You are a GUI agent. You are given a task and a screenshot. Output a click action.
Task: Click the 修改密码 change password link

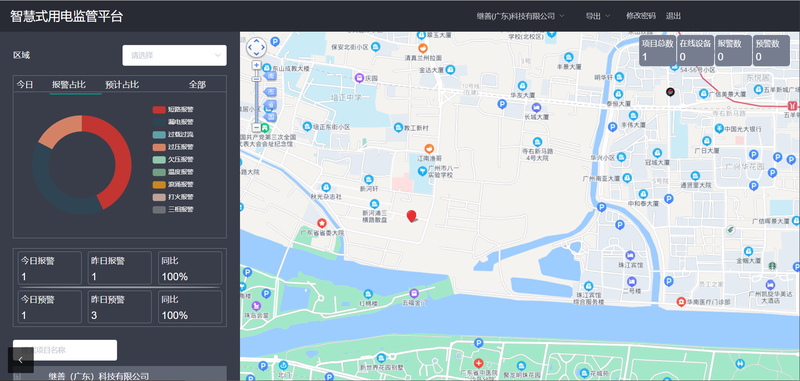641,16
